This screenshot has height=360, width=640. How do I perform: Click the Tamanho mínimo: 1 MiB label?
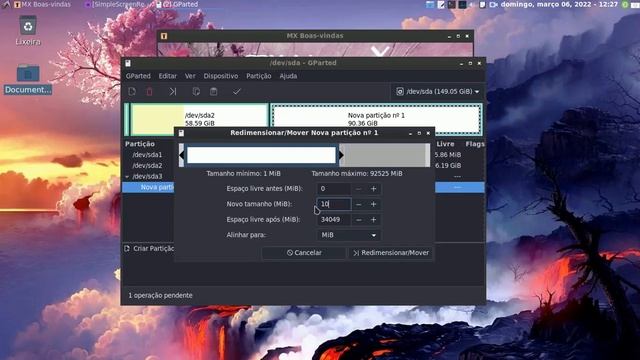(x=243, y=173)
